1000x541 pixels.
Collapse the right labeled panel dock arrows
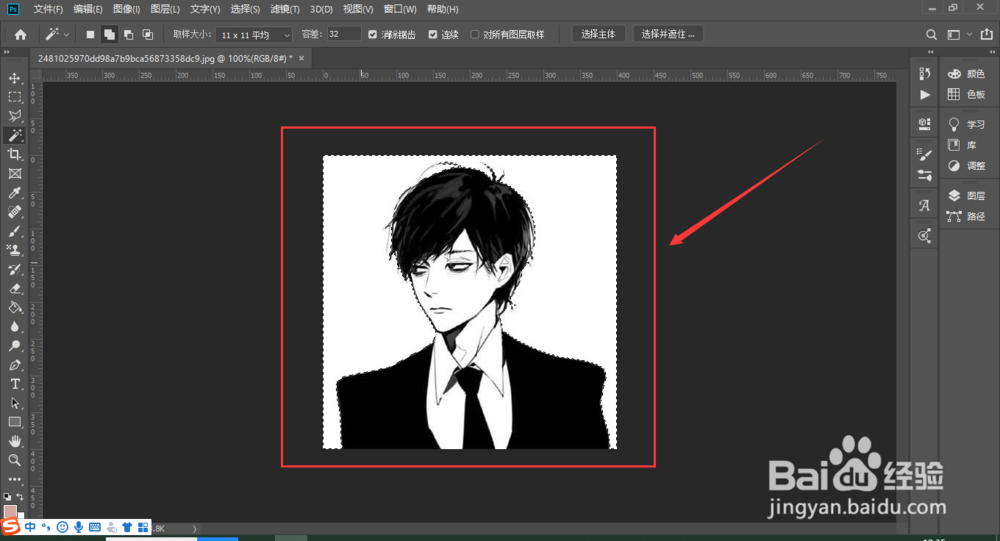[x=992, y=52]
